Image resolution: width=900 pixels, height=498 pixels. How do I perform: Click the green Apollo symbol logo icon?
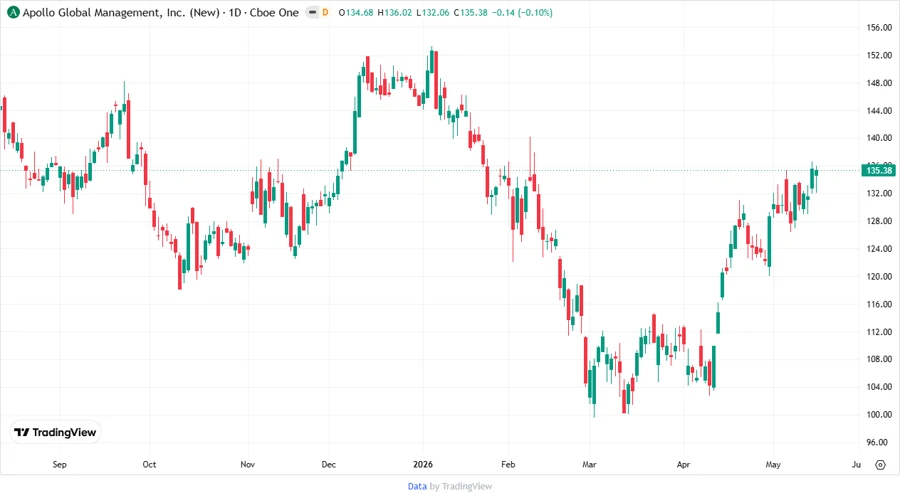13,13
